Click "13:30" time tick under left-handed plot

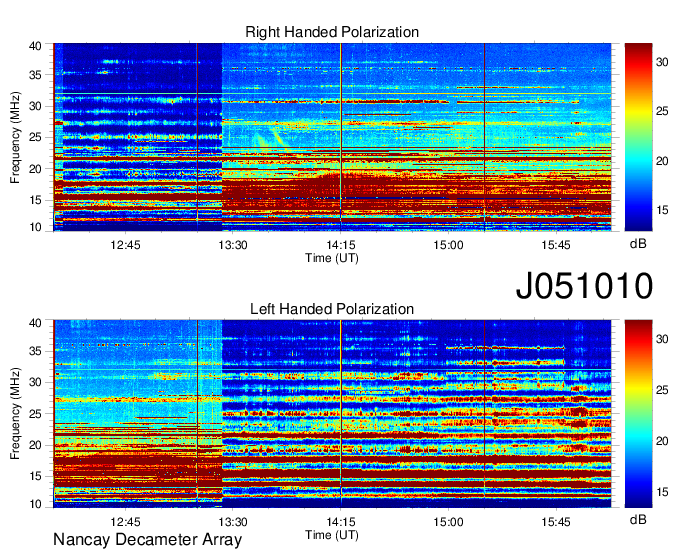coord(233,522)
